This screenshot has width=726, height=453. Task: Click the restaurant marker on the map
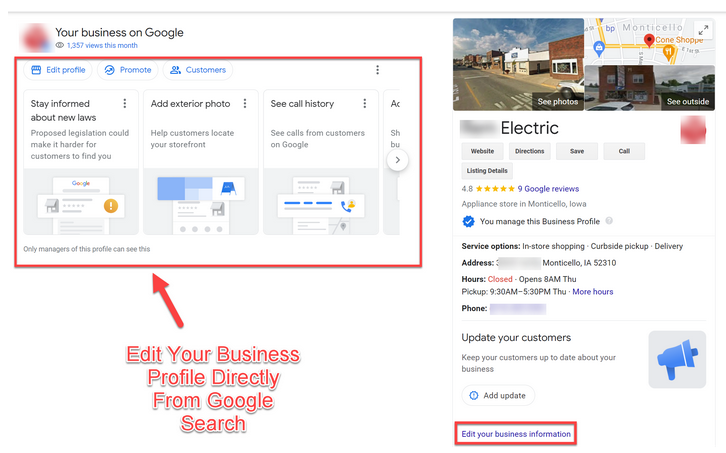(x=668, y=53)
